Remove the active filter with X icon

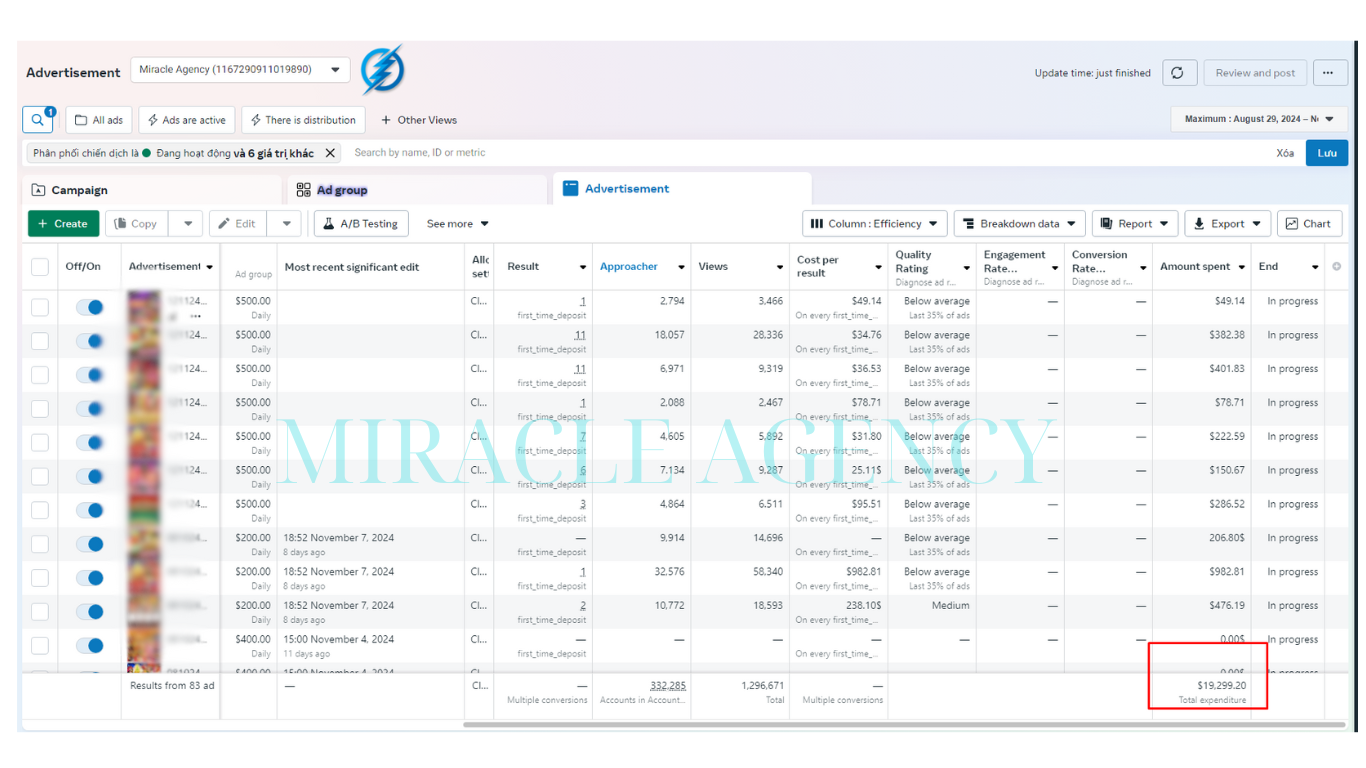click(x=330, y=153)
